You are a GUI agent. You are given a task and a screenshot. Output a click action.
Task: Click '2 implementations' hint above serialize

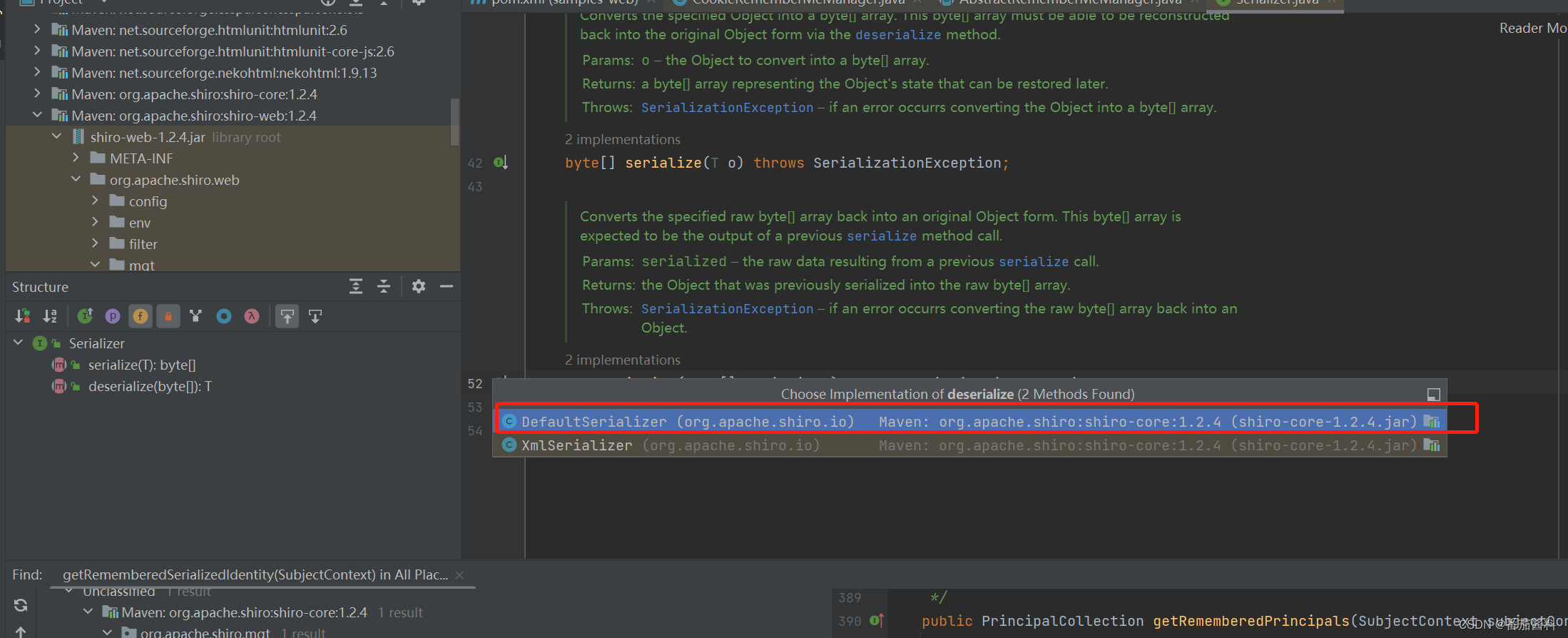623,139
